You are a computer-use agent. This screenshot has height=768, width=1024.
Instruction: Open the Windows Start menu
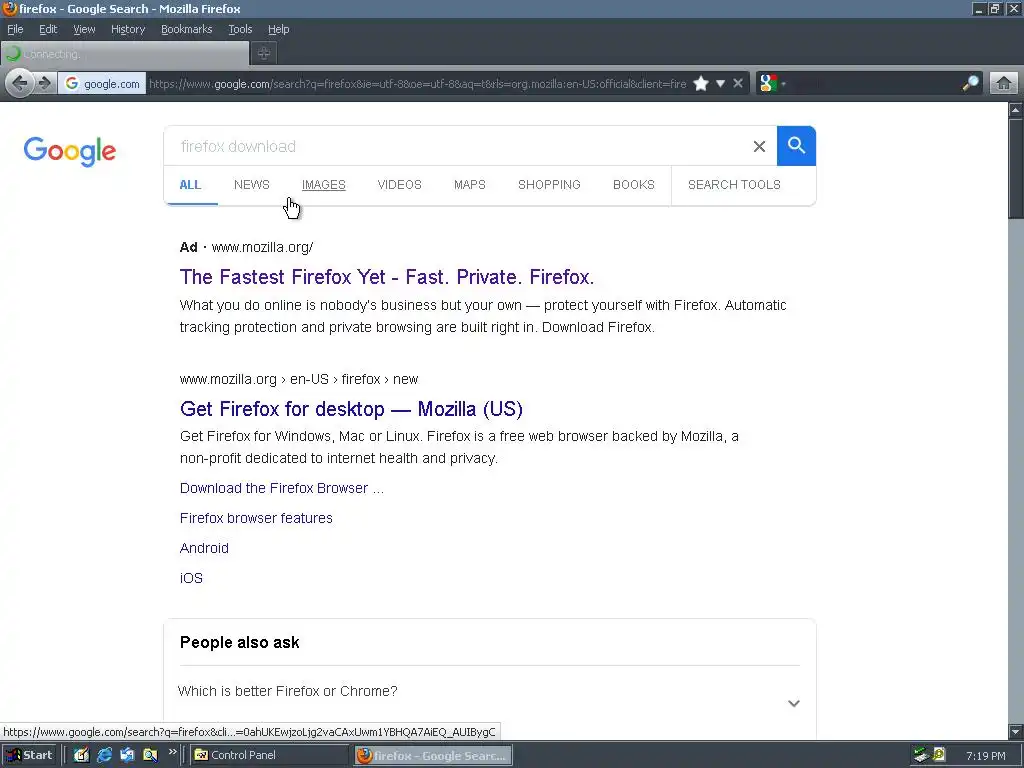pyautogui.click(x=29, y=755)
